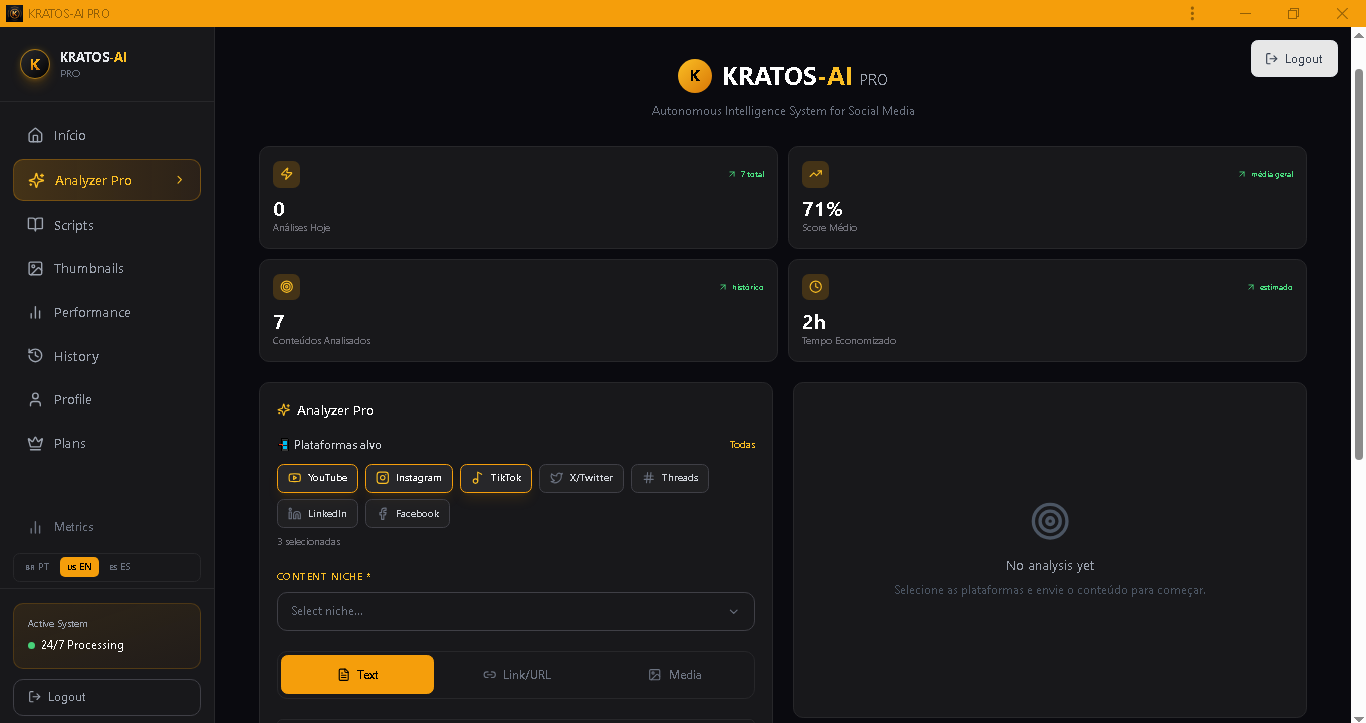Viewport: 1366px width, 723px height.
Task: Click Todas to select all platforms
Action: 742,445
